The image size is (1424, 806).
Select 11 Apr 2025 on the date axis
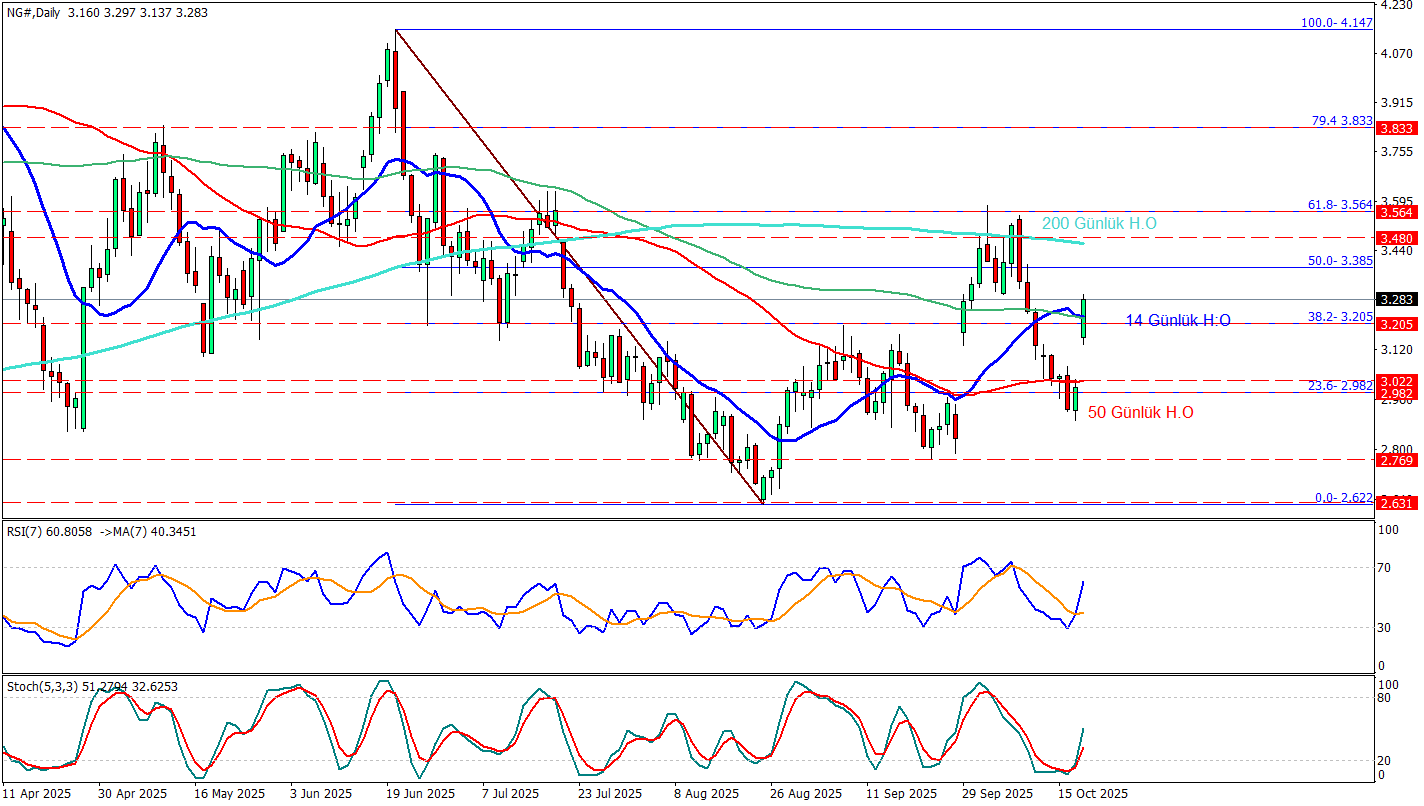(x=38, y=794)
